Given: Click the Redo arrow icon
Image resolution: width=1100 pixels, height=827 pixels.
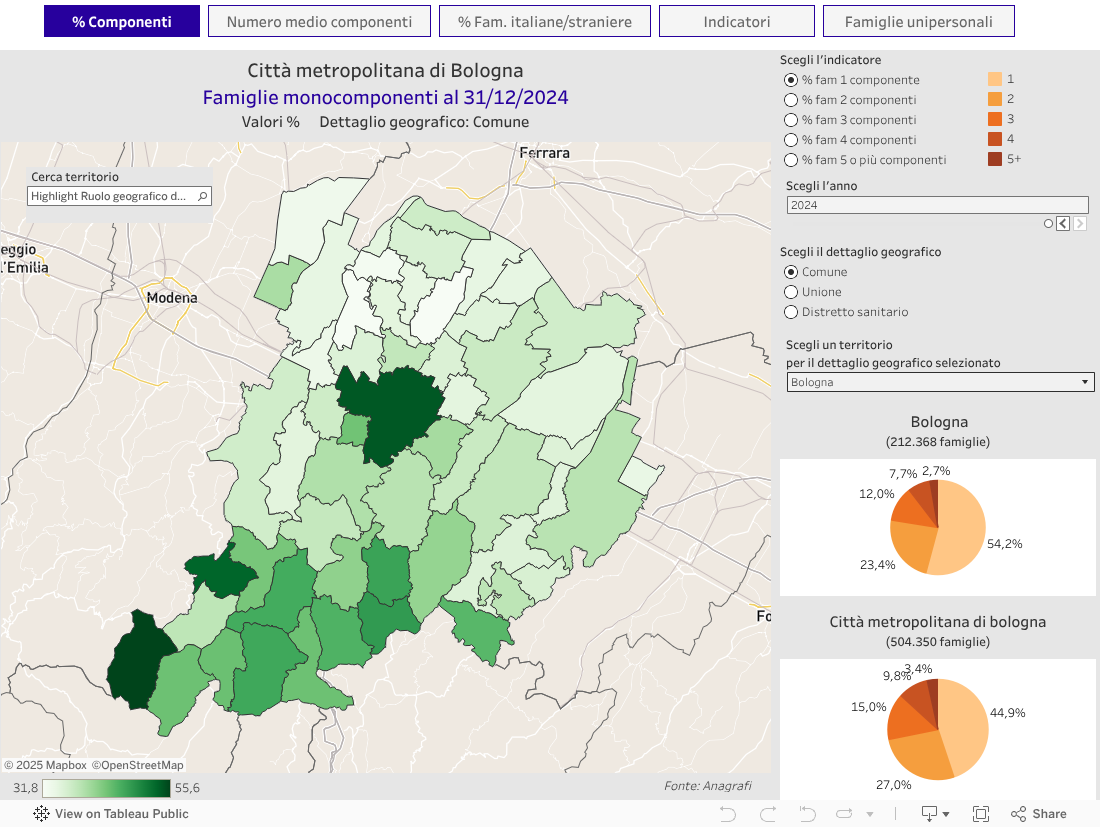Looking at the screenshot, I should pos(768,814).
